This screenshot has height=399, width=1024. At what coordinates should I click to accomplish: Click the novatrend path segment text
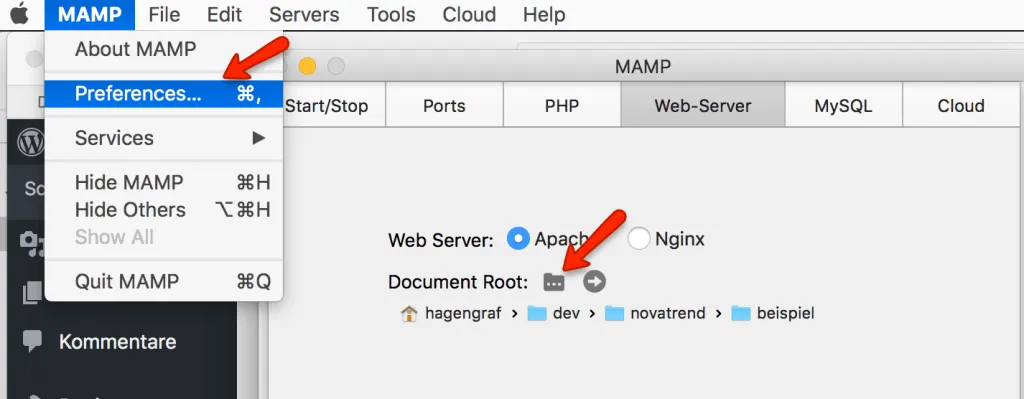[667, 313]
